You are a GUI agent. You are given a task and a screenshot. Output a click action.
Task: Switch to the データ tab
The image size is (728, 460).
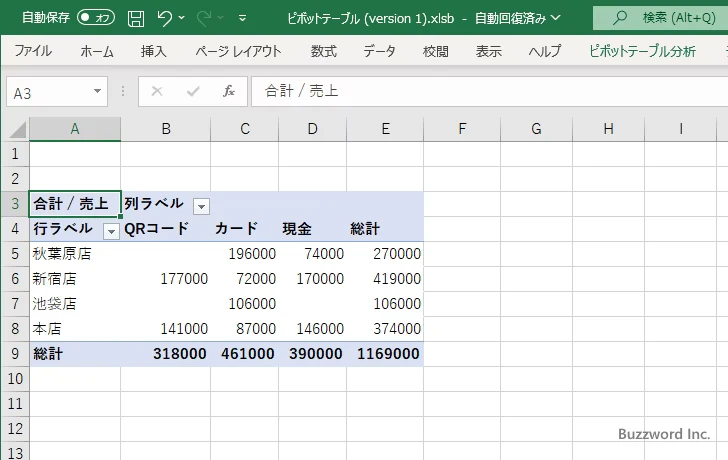tap(379, 51)
